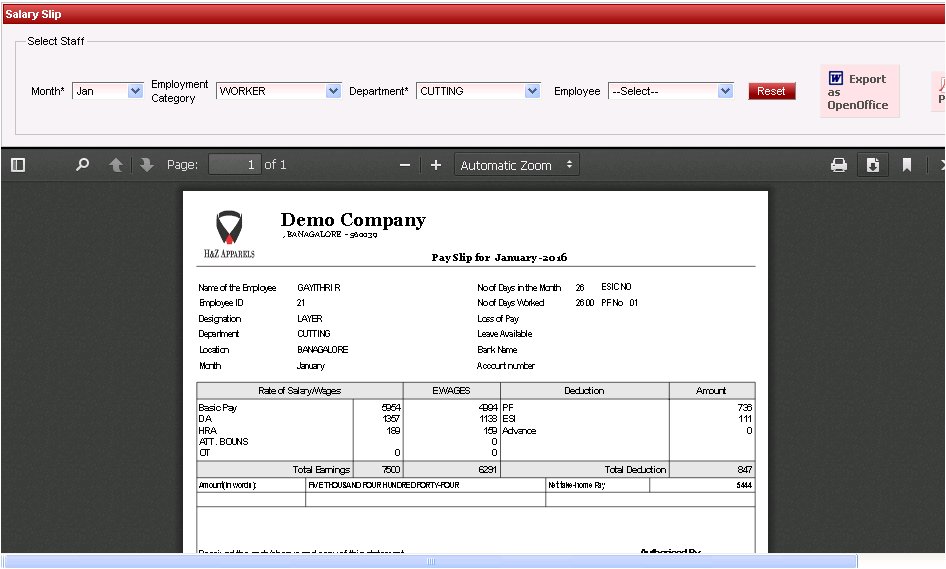This screenshot has width=946, height=569.
Task: Print the pay slip document
Action: 839,165
